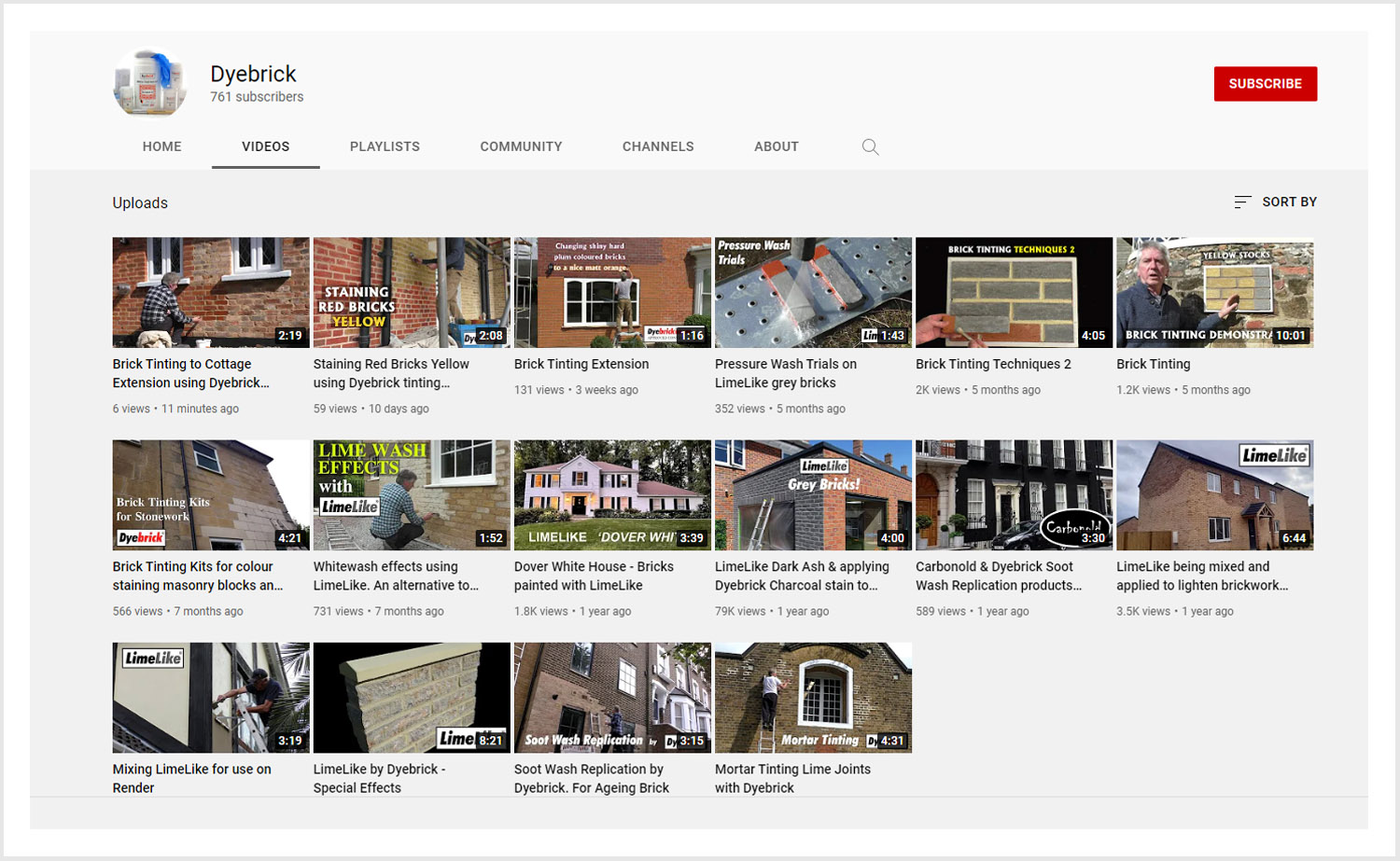Open the Mortar Tinting Lime Joints title
1400x861 pixels.
point(792,778)
